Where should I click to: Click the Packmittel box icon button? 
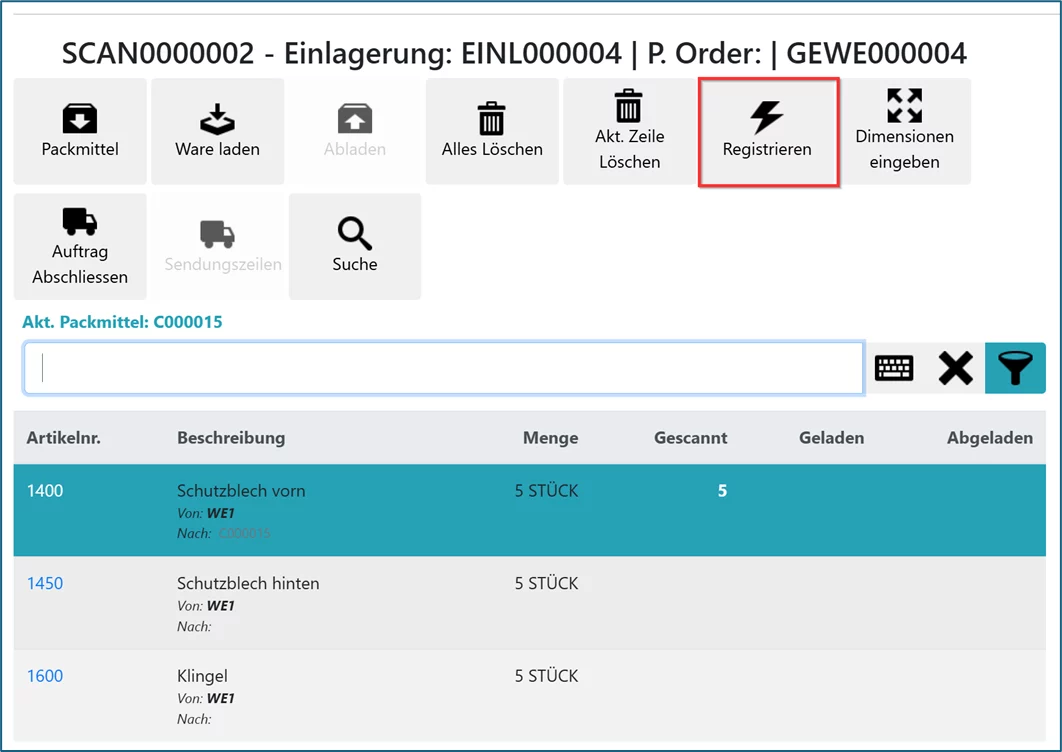(80, 132)
